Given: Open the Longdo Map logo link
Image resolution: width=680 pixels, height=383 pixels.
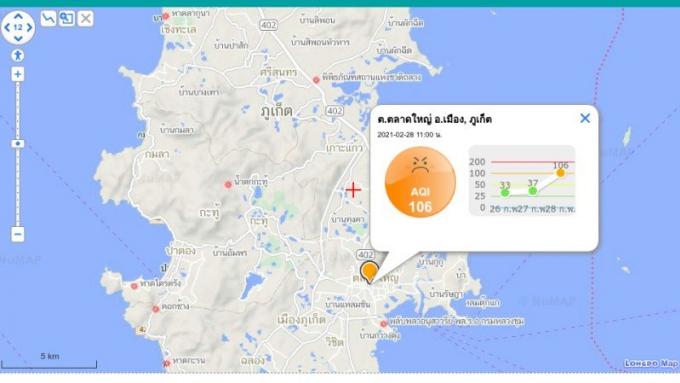Looking at the screenshot, I should point(651,363).
